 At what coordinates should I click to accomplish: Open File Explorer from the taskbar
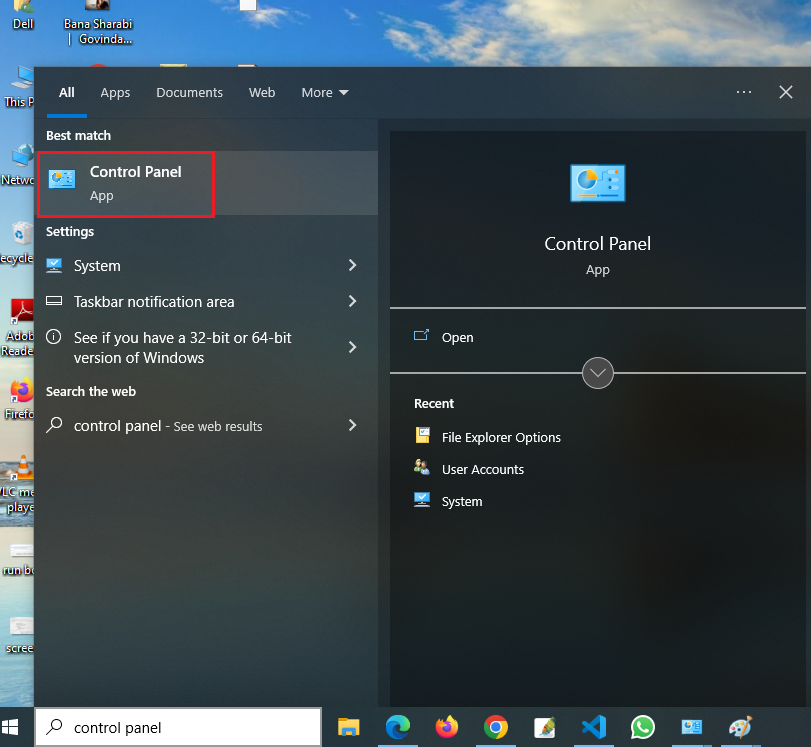point(349,727)
